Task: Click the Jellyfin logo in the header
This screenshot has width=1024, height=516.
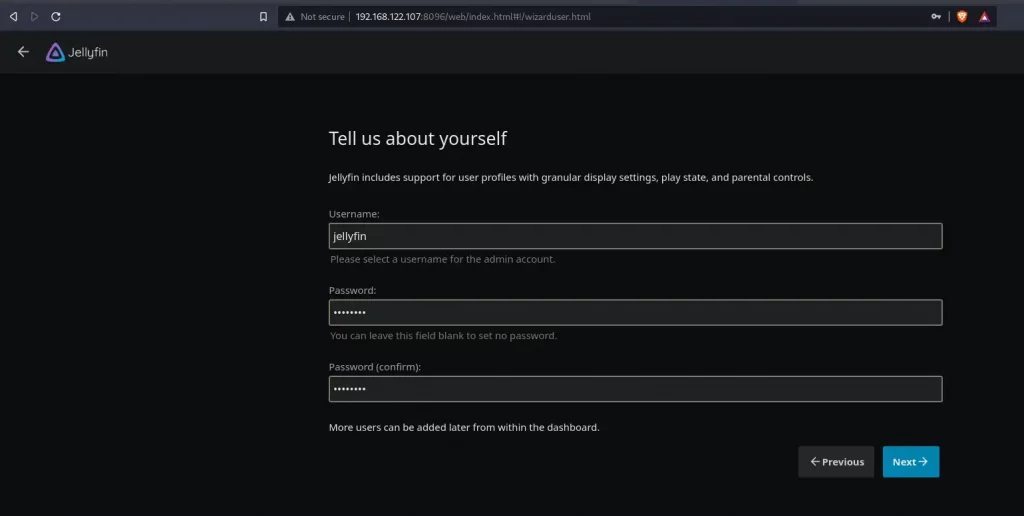Action: [77, 52]
